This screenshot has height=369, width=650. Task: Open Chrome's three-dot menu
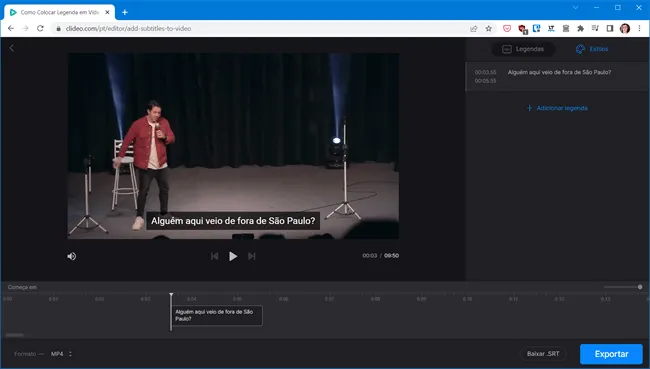(x=640, y=29)
